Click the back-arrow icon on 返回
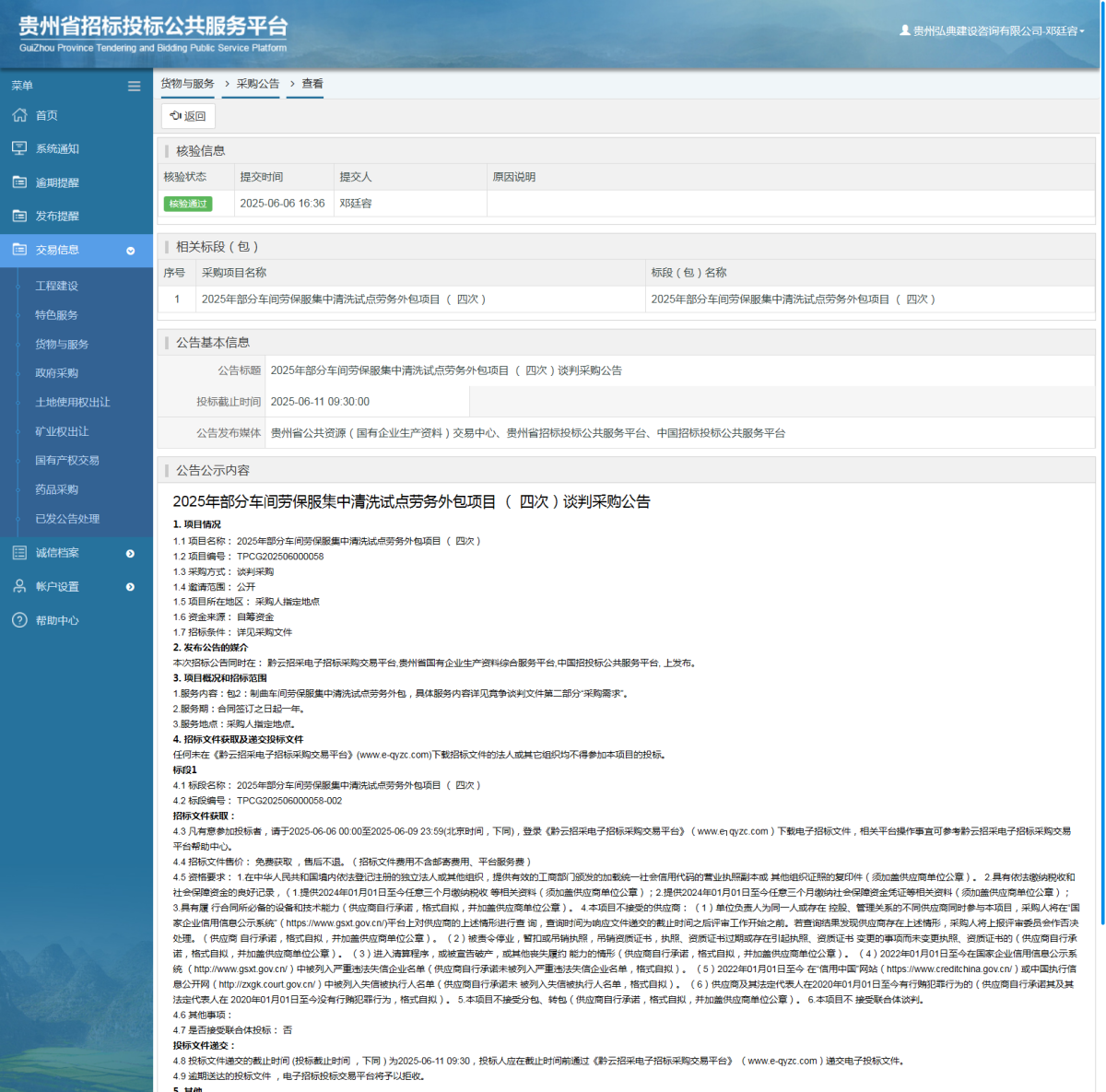The height and width of the screenshot is (1092, 1106). click(175, 115)
